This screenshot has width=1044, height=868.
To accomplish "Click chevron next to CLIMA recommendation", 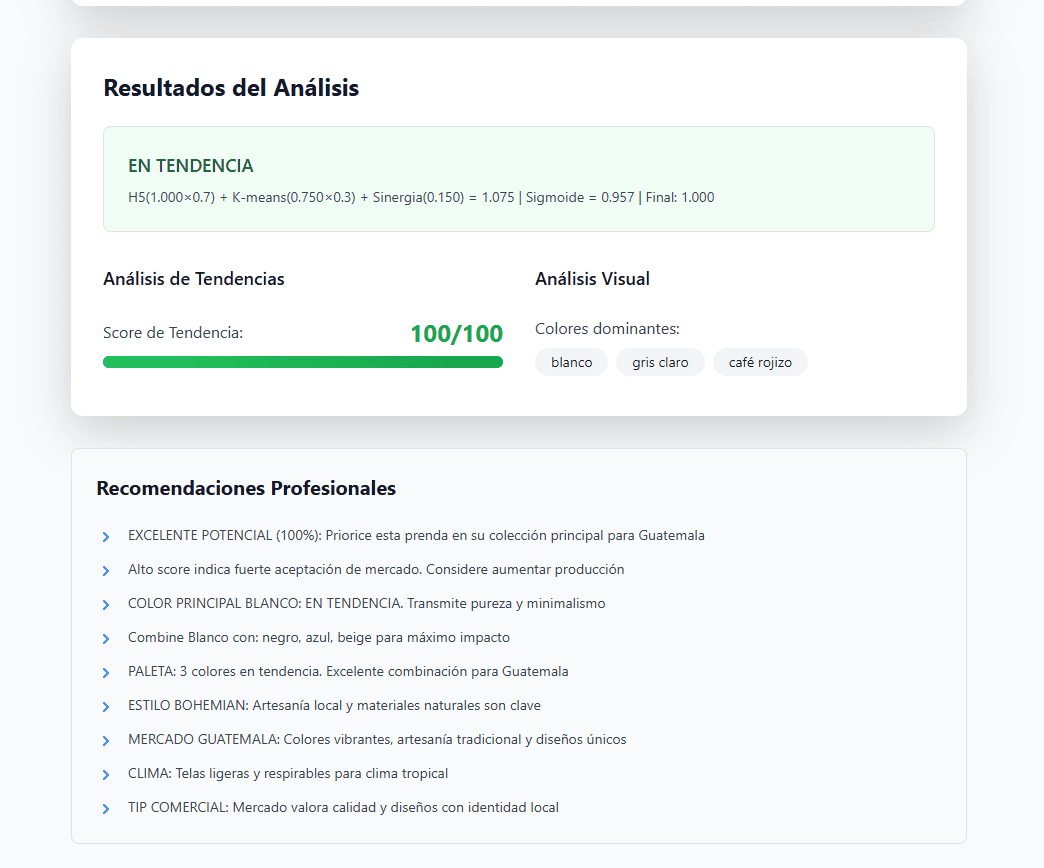I will [x=106, y=775].
